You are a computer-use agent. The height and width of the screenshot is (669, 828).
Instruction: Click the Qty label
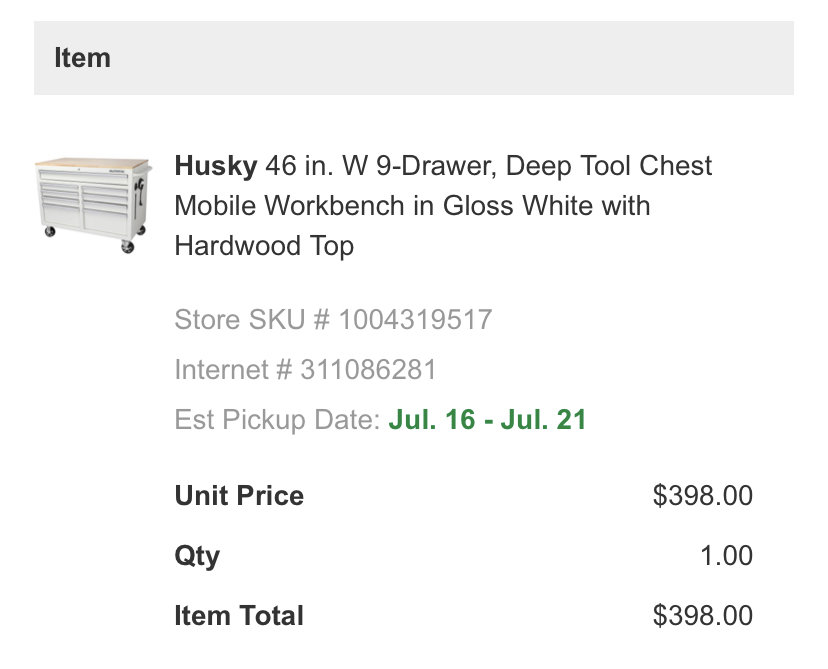[x=197, y=557]
